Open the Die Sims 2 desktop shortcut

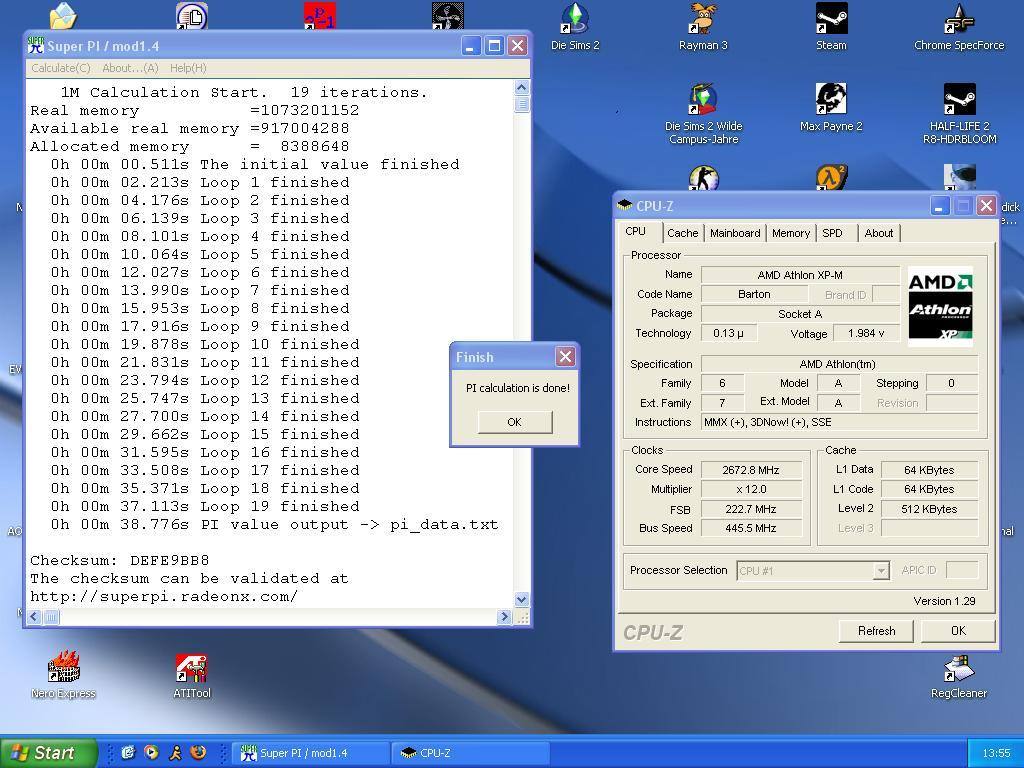(x=575, y=28)
